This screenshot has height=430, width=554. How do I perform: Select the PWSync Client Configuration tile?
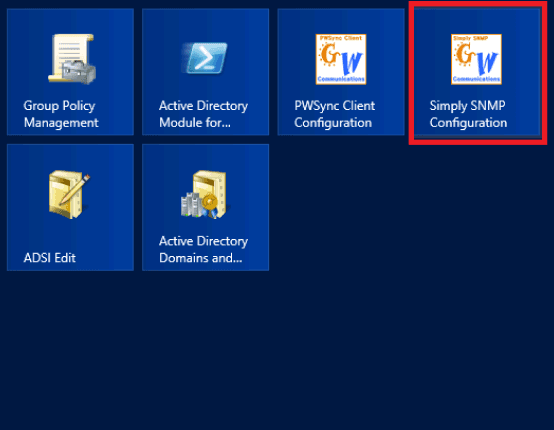click(x=341, y=72)
